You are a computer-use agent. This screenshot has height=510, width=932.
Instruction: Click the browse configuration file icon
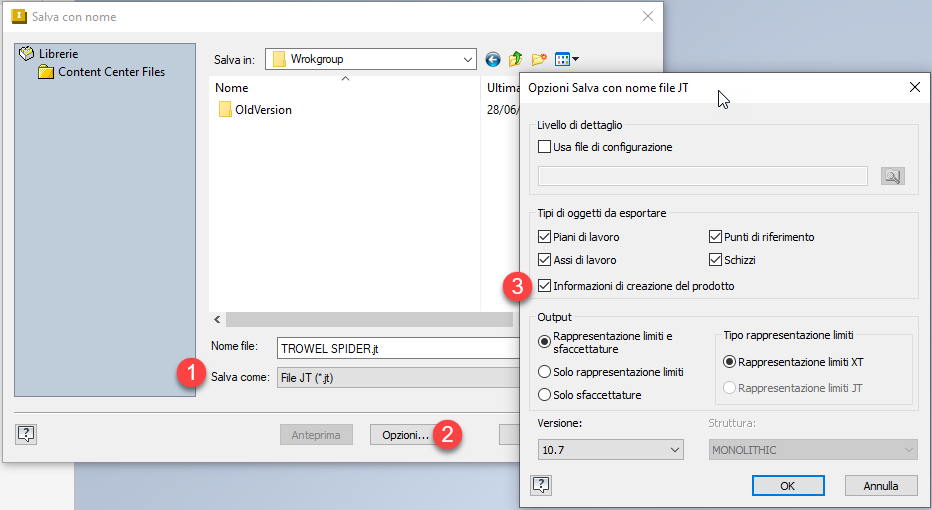coord(893,176)
